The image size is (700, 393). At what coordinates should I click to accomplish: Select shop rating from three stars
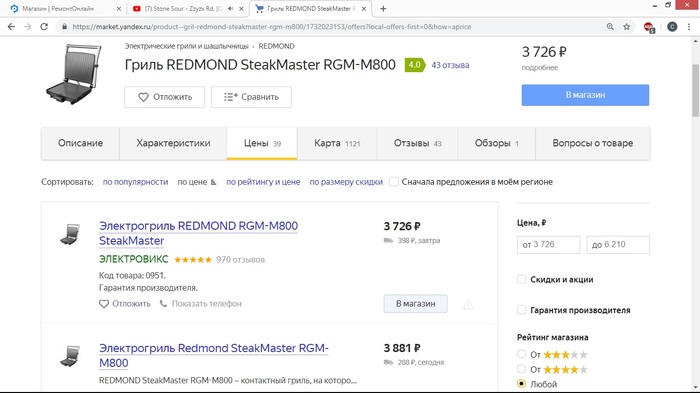pos(521,354)
